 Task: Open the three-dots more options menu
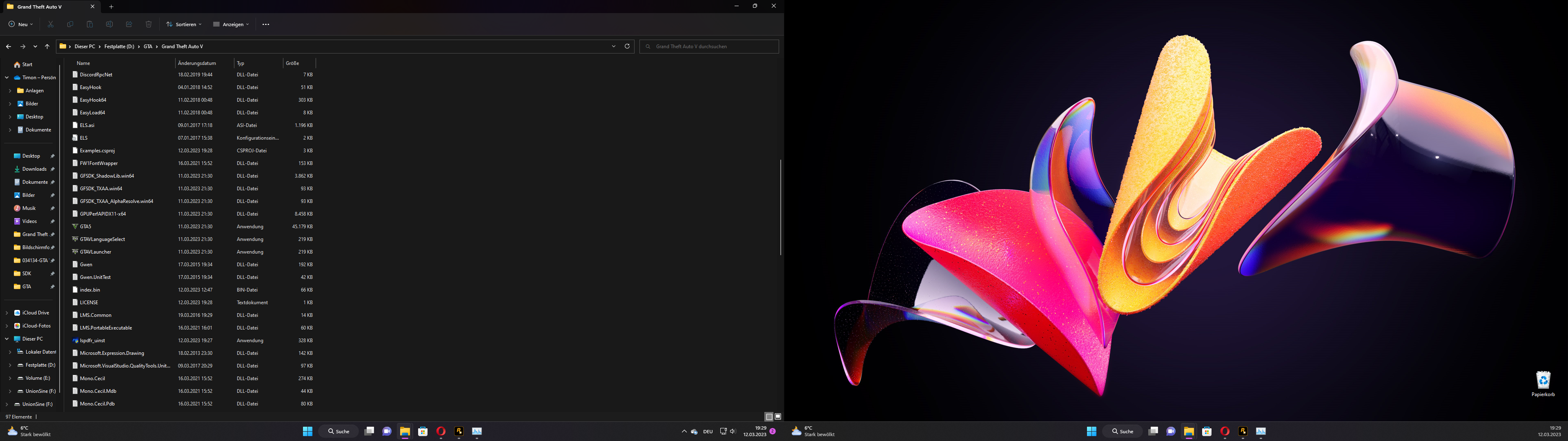pos(265,24)
